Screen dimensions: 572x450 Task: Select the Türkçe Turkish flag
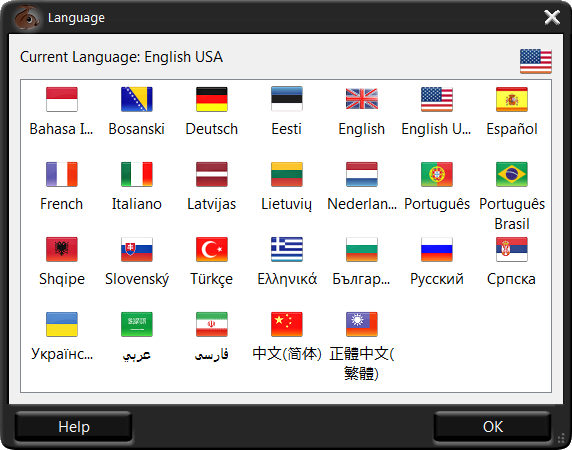tap(212, 249)
